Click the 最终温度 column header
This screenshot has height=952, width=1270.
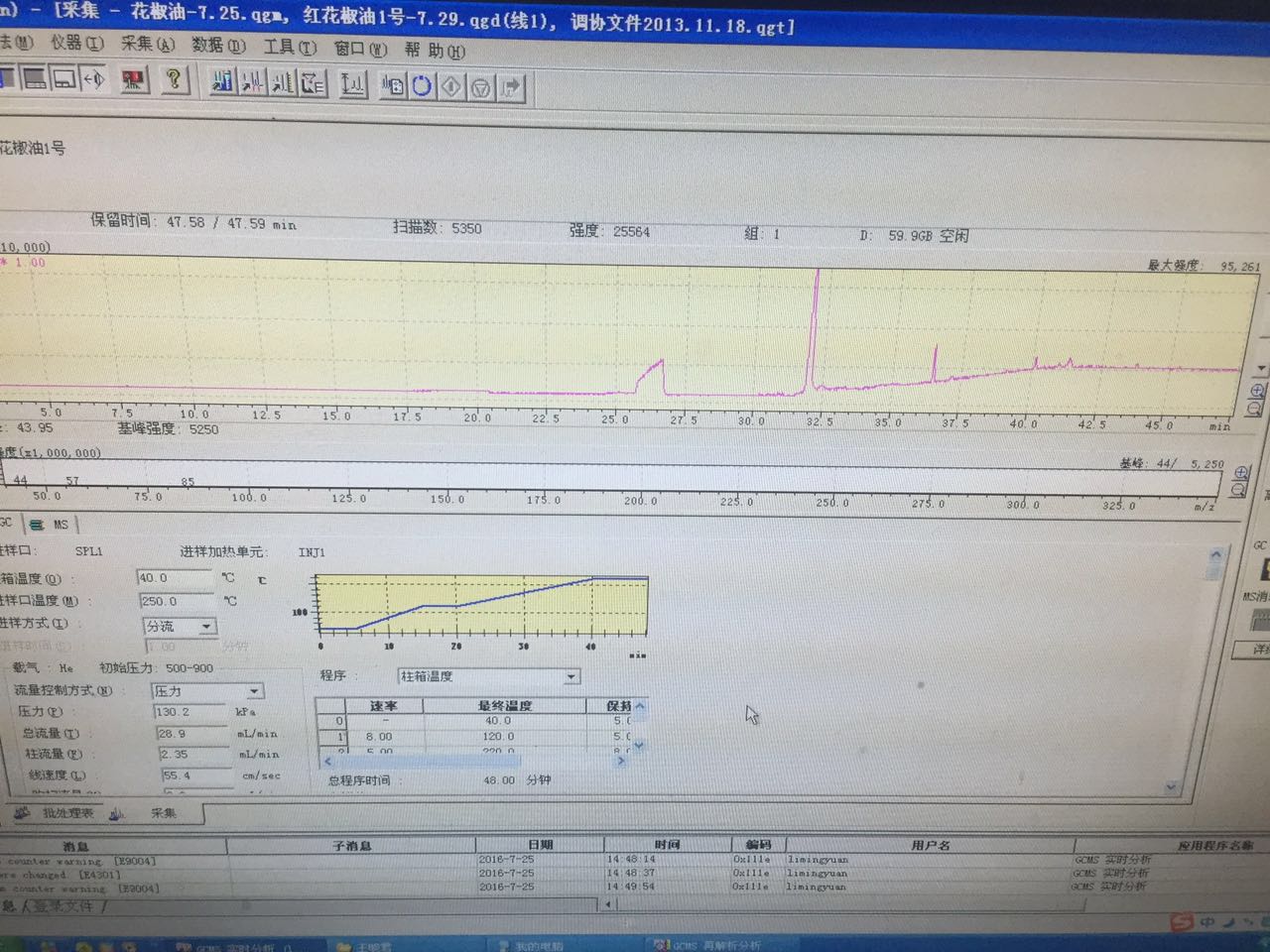click(505, 706)
